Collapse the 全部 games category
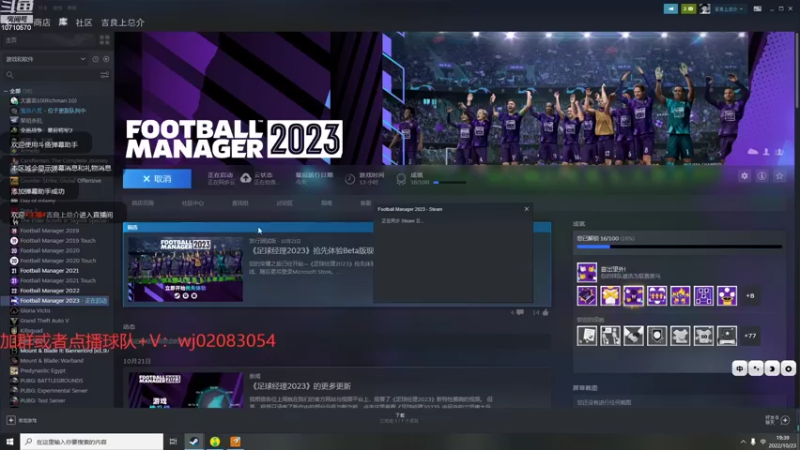Viewport: 800px width, 450px height. 6,91
